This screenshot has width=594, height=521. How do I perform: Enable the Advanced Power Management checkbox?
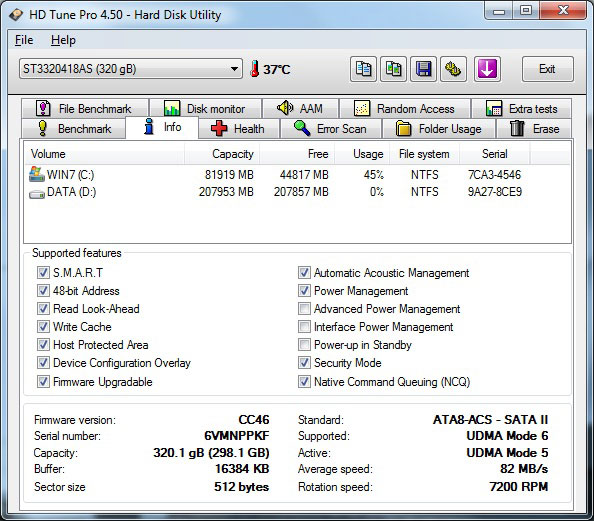point(304,308)
